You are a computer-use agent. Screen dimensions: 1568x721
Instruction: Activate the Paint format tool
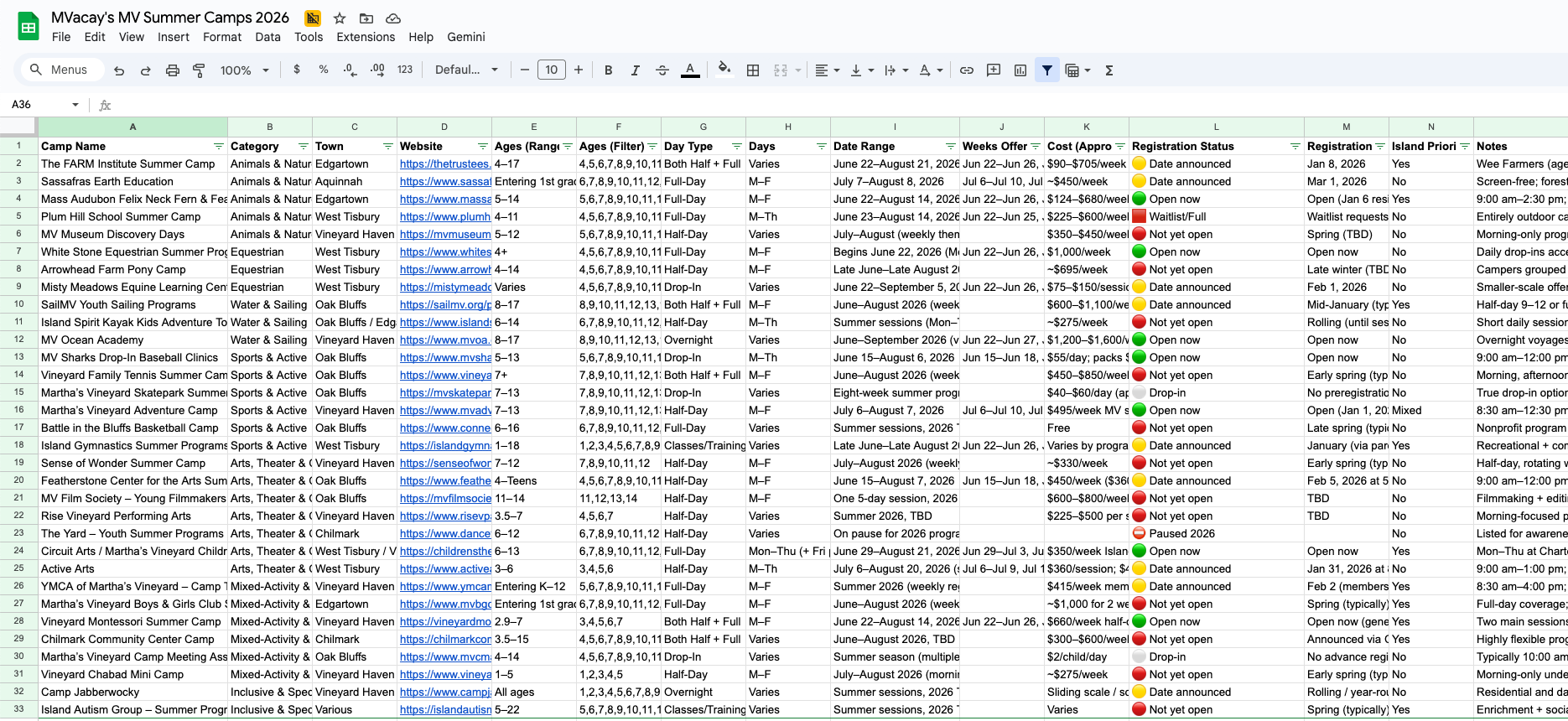tap(199, 70)
